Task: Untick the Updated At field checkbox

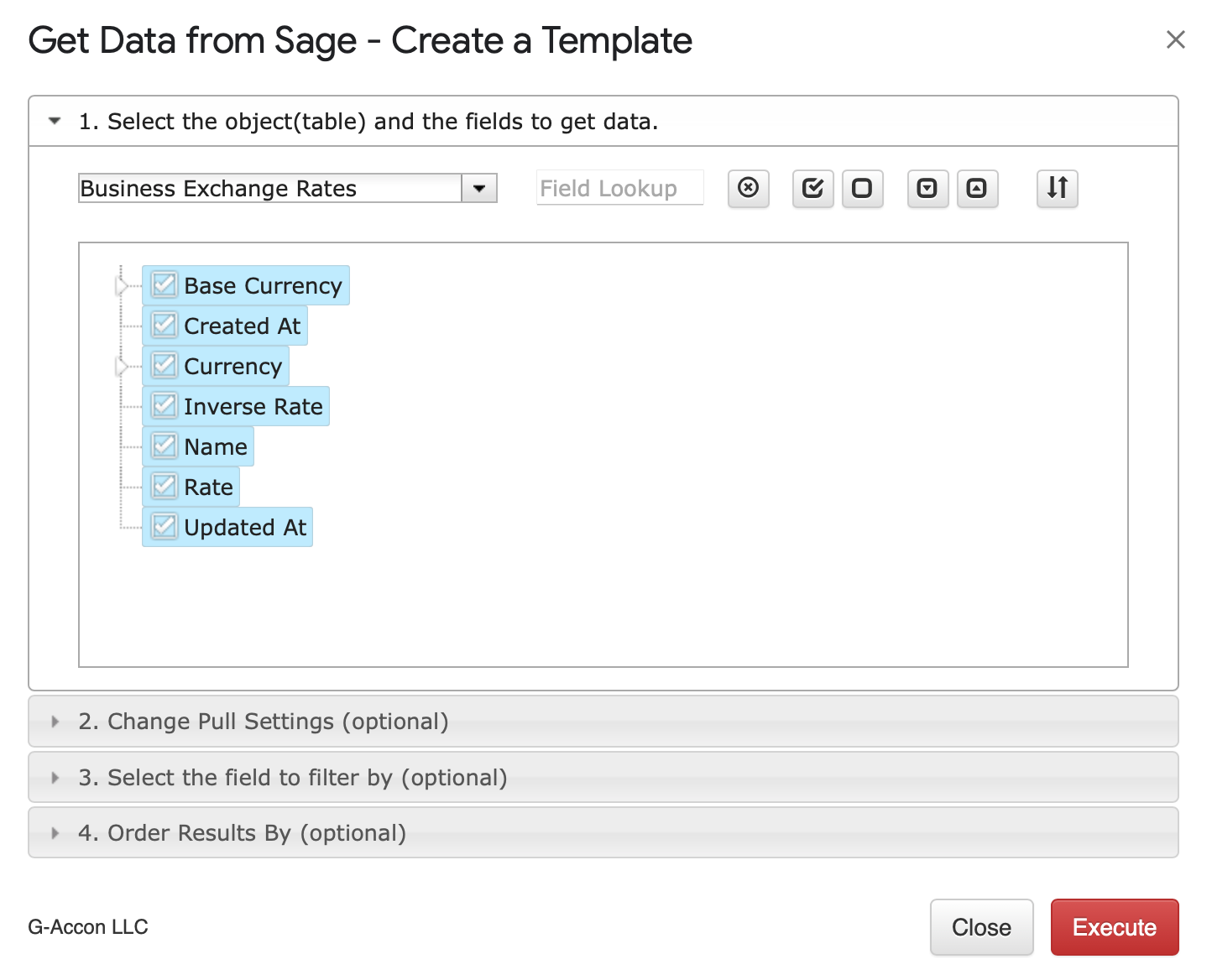Action: coord(165,527)
